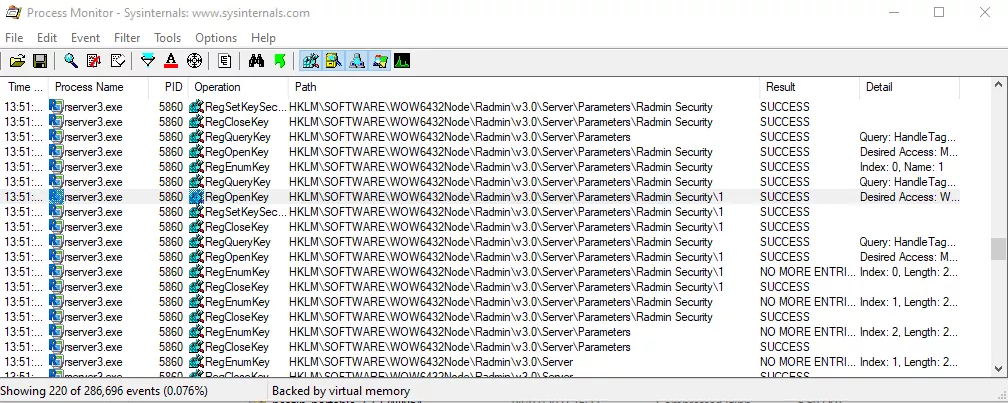Select the 'Index: 0, Length: 2...' detail cell

pos(909,272)
